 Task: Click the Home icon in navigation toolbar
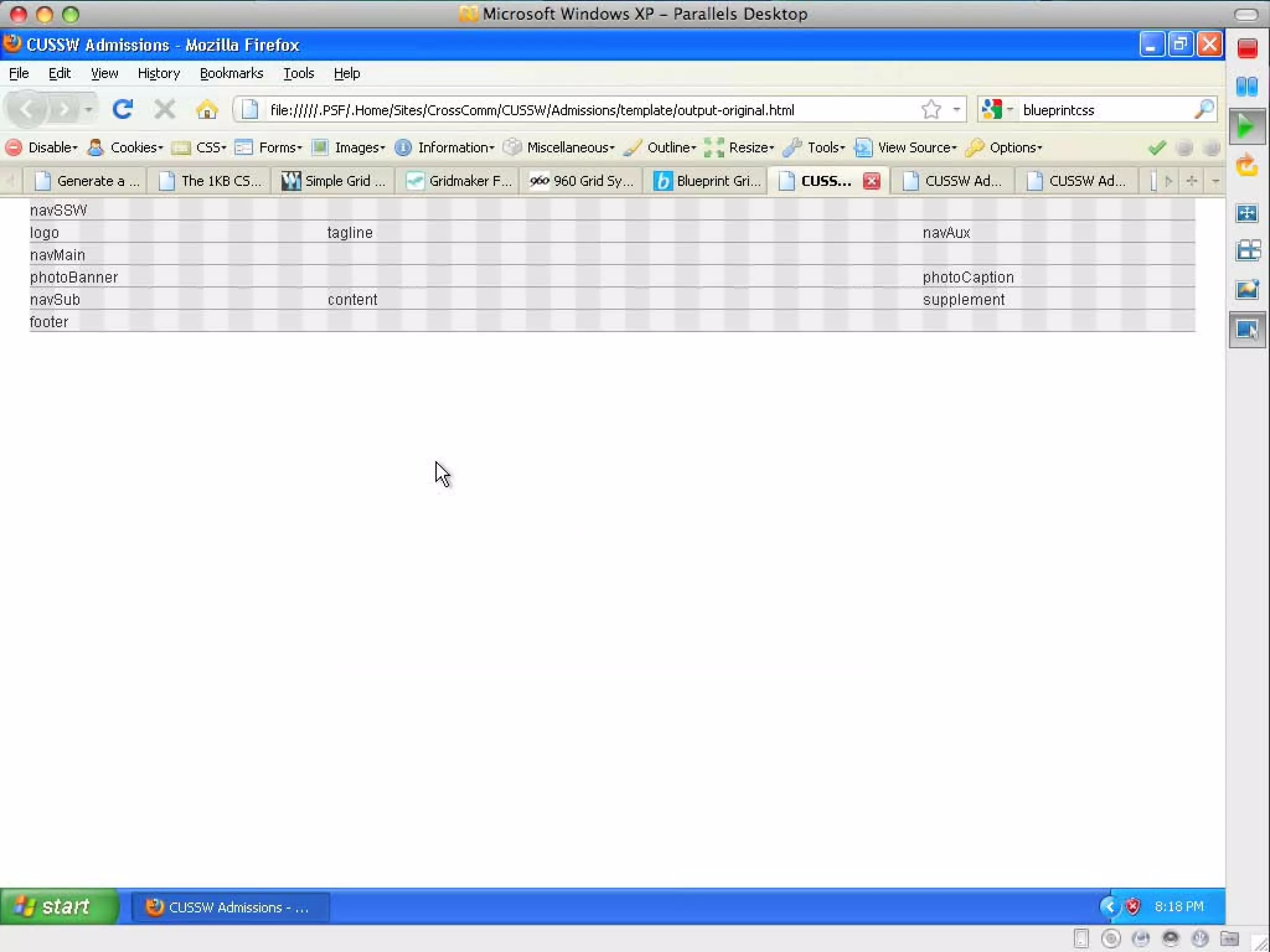pyautogui.click(x=206, y=110)
